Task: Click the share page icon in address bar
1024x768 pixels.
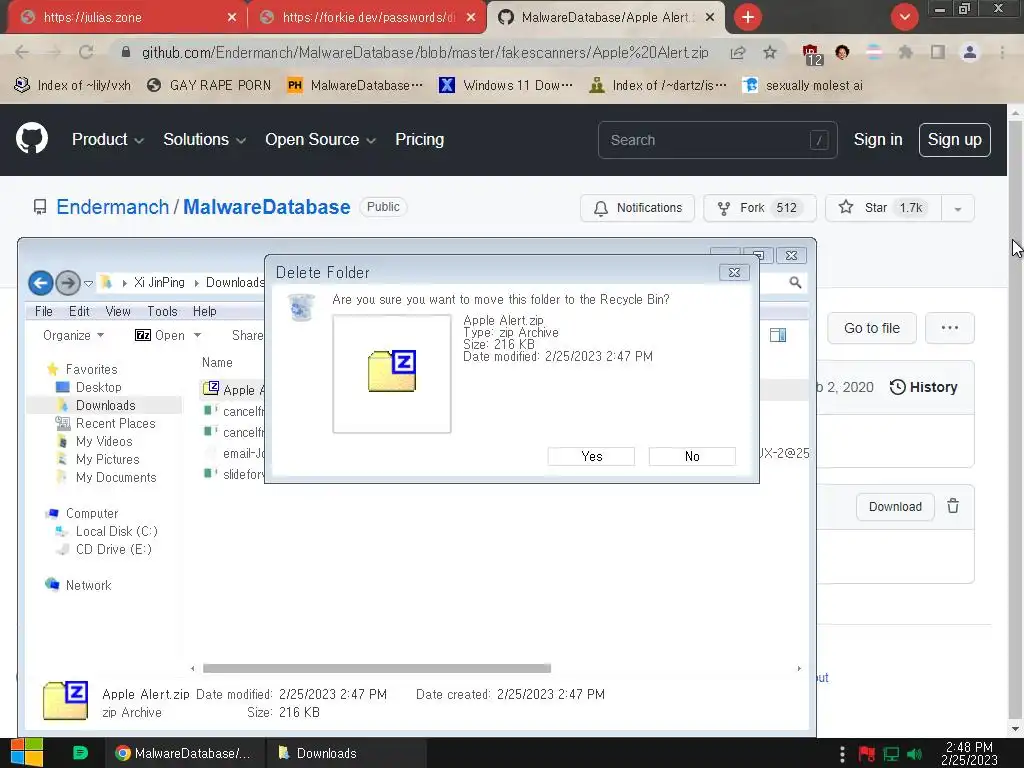Action: coord(738,52)
